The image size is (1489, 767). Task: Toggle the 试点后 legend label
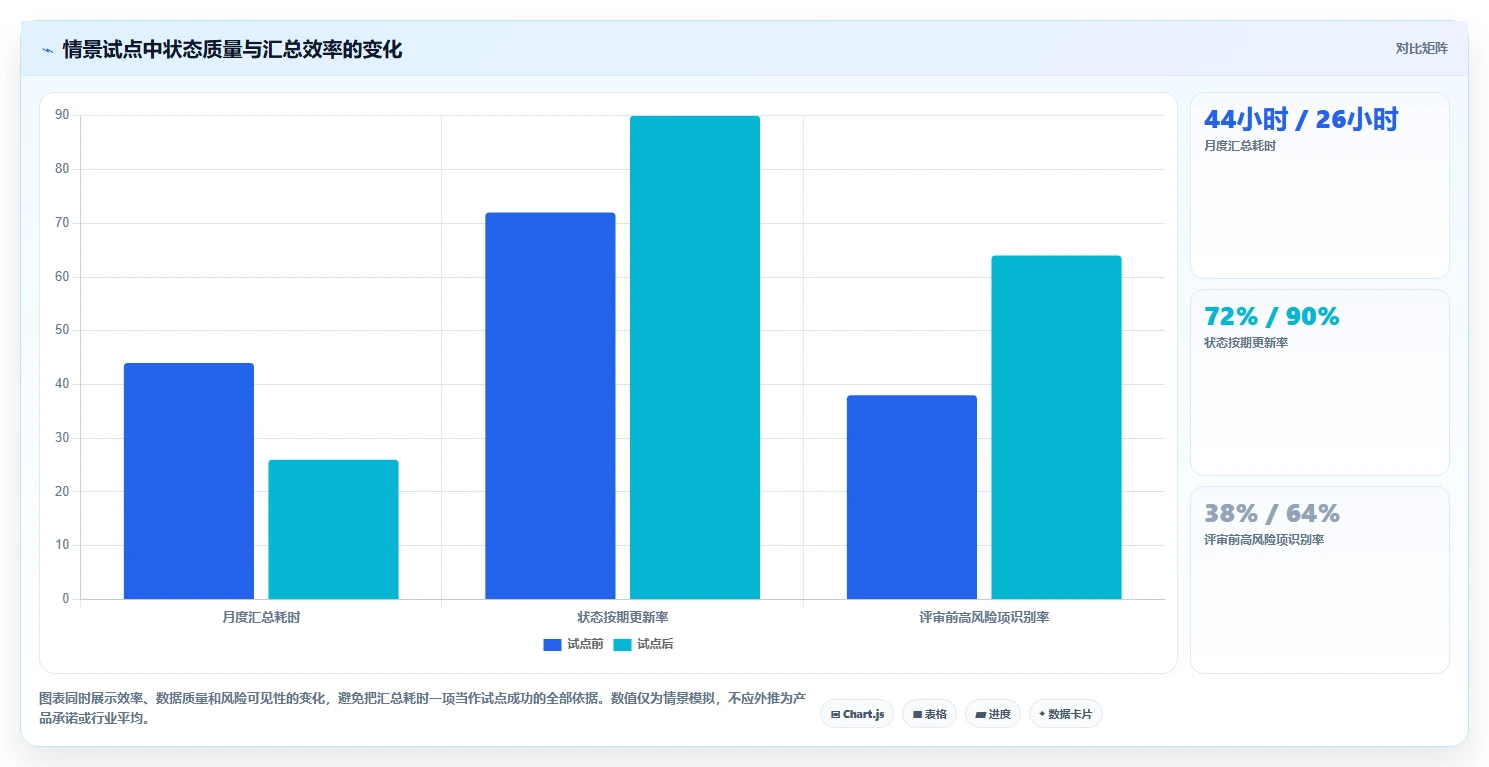click(x=655, y=644)
